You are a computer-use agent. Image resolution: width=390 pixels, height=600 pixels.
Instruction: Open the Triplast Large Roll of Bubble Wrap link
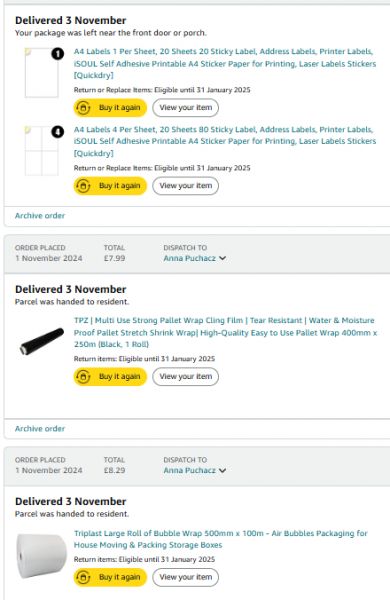[x=220, y=539]
